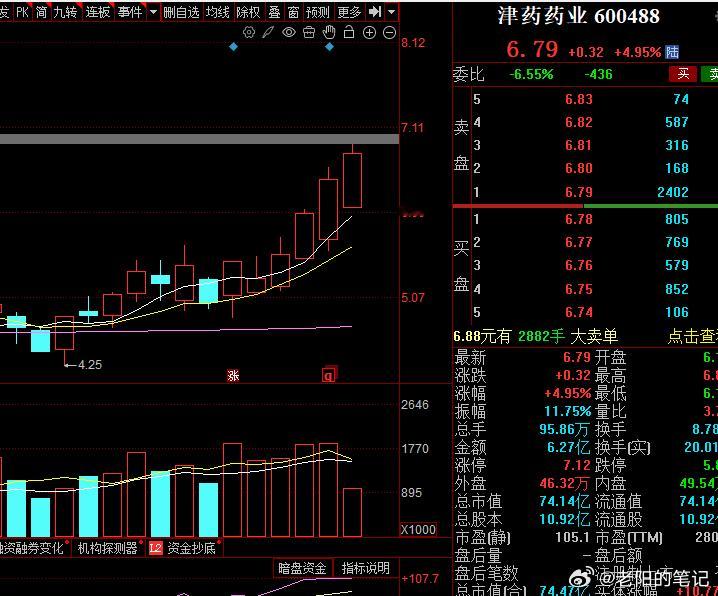Open chart settings gear icon
Viewport: 718px width, 596px height.
249,33
